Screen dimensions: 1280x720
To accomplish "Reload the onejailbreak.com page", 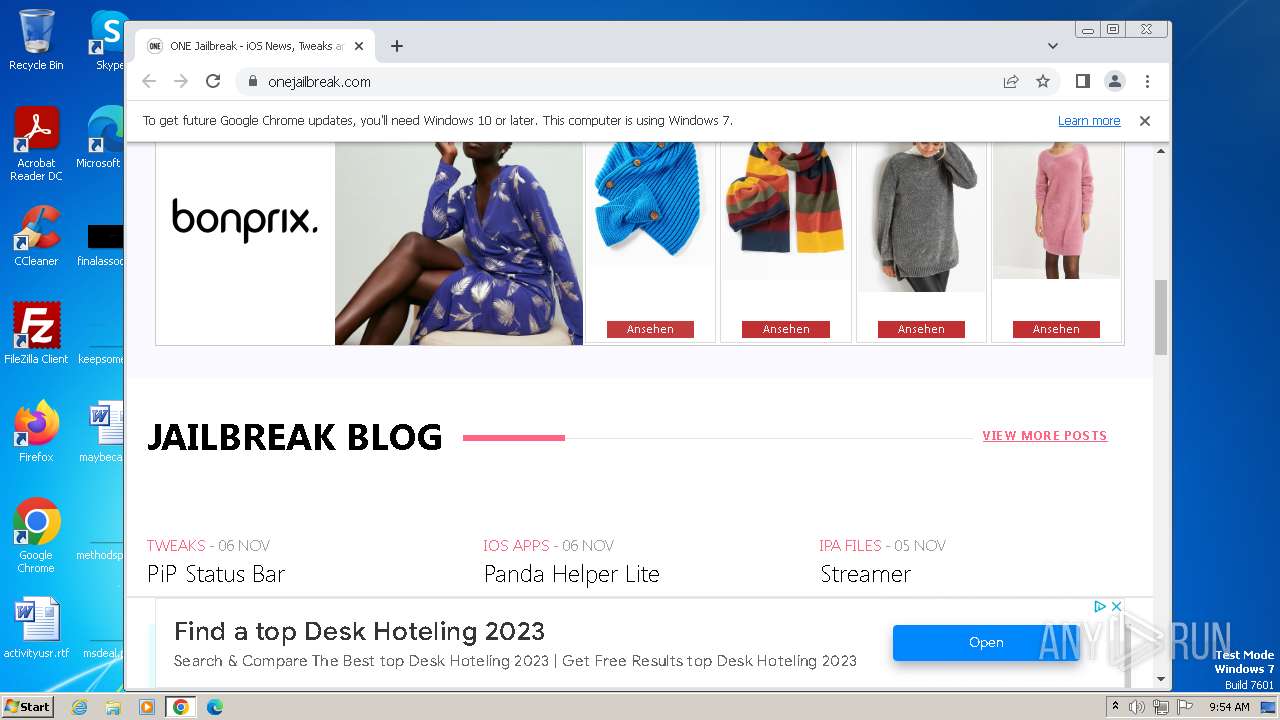I will point(213,82).
